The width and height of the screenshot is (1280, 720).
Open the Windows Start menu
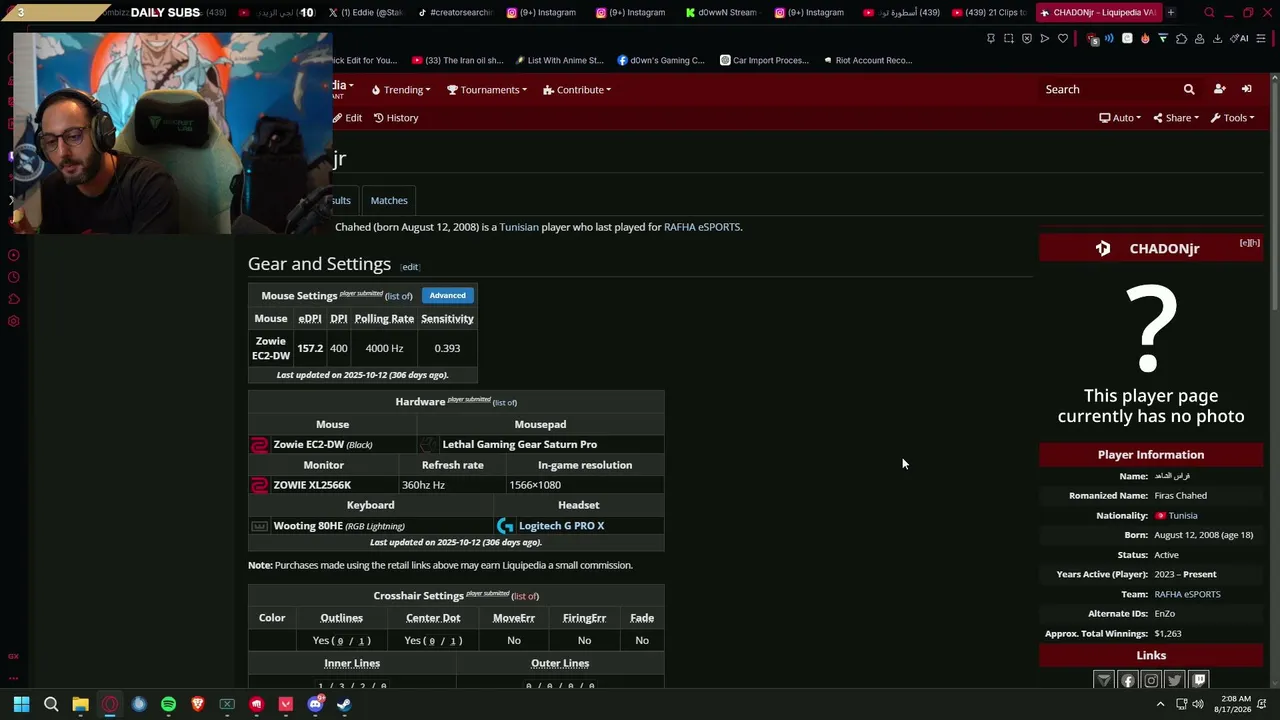pos(21,704)
